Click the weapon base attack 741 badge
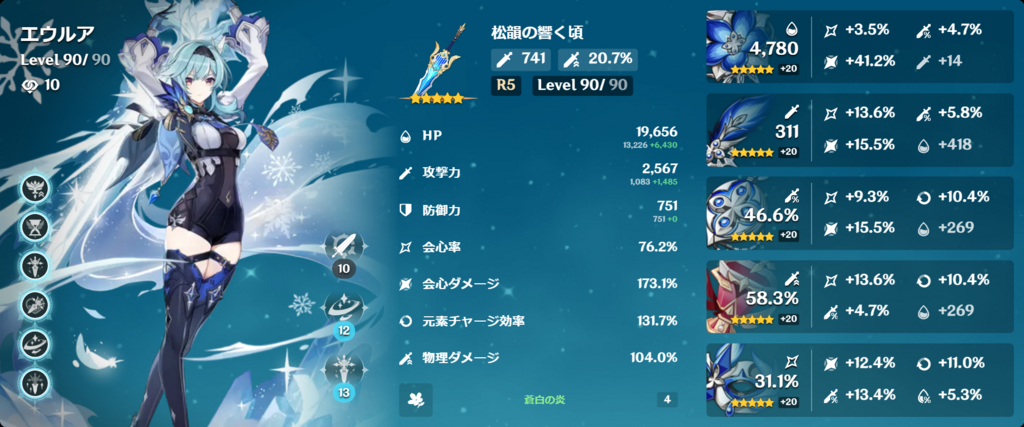The image size is (1024, 427). [x=522, y=59]
